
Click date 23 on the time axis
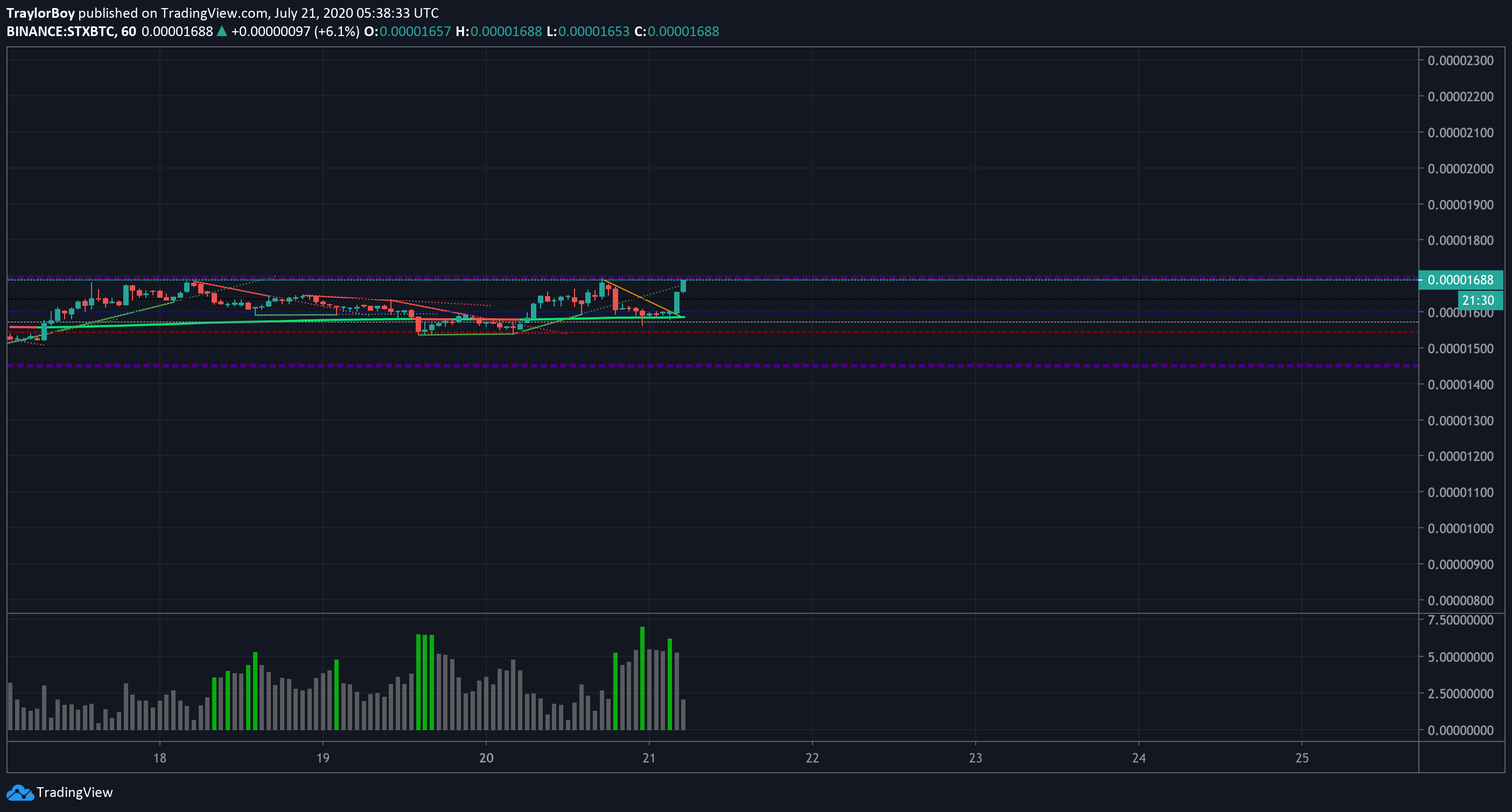pos(976,758)
